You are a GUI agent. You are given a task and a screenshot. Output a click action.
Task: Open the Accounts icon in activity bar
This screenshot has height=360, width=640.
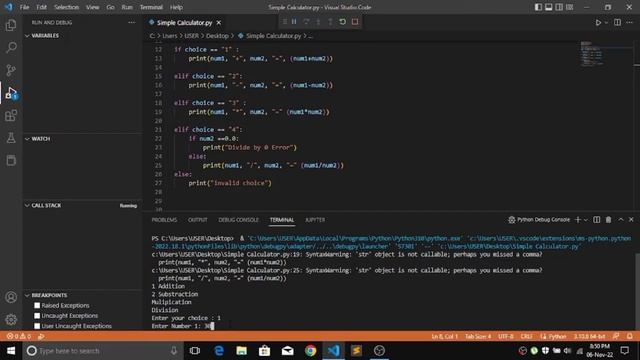[11, 297]
